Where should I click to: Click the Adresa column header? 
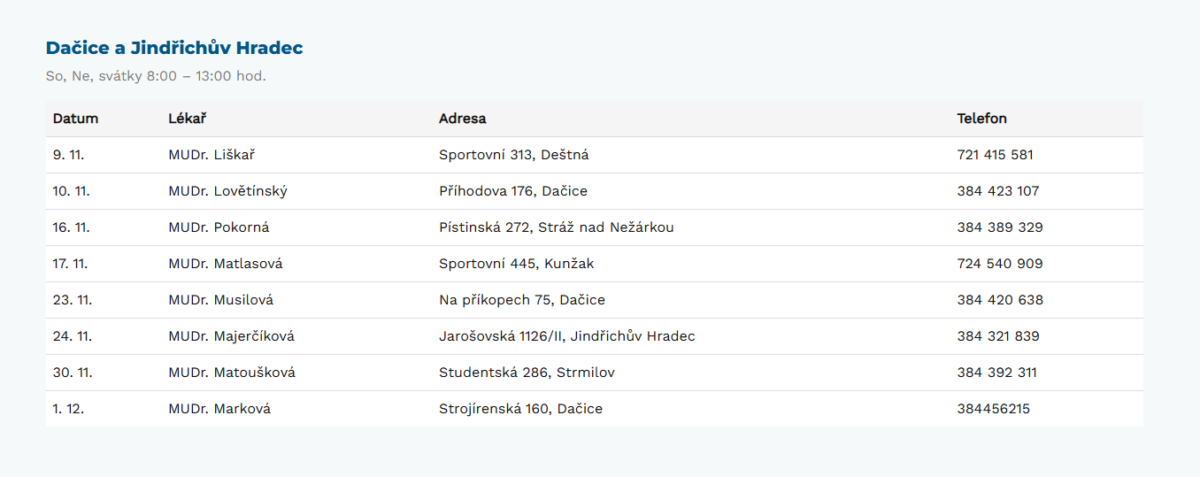click(462, 119)
